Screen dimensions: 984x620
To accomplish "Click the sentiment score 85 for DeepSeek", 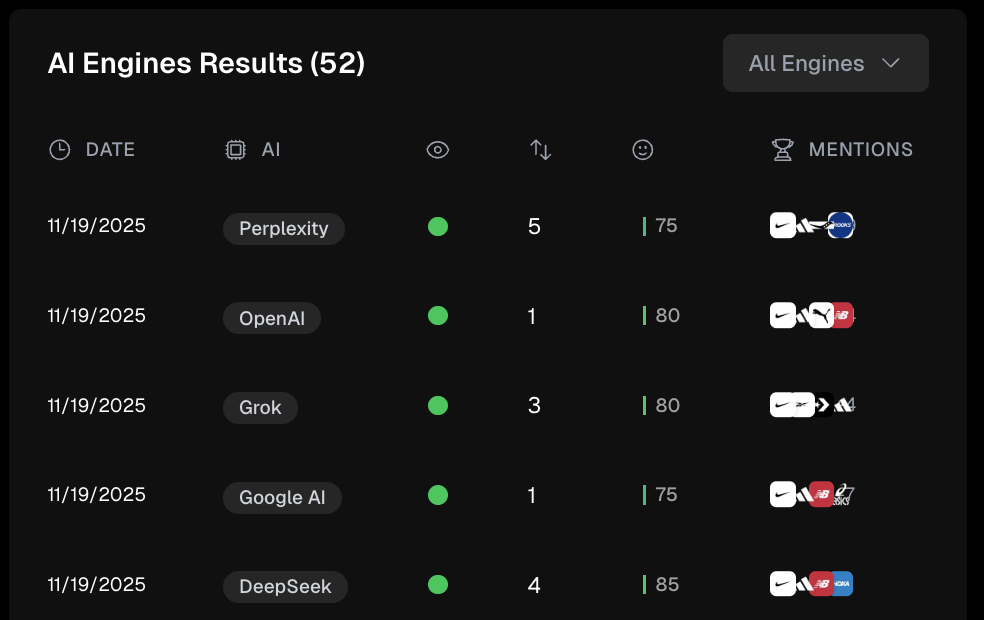I will pyautogui.click(x=667, y=584).
